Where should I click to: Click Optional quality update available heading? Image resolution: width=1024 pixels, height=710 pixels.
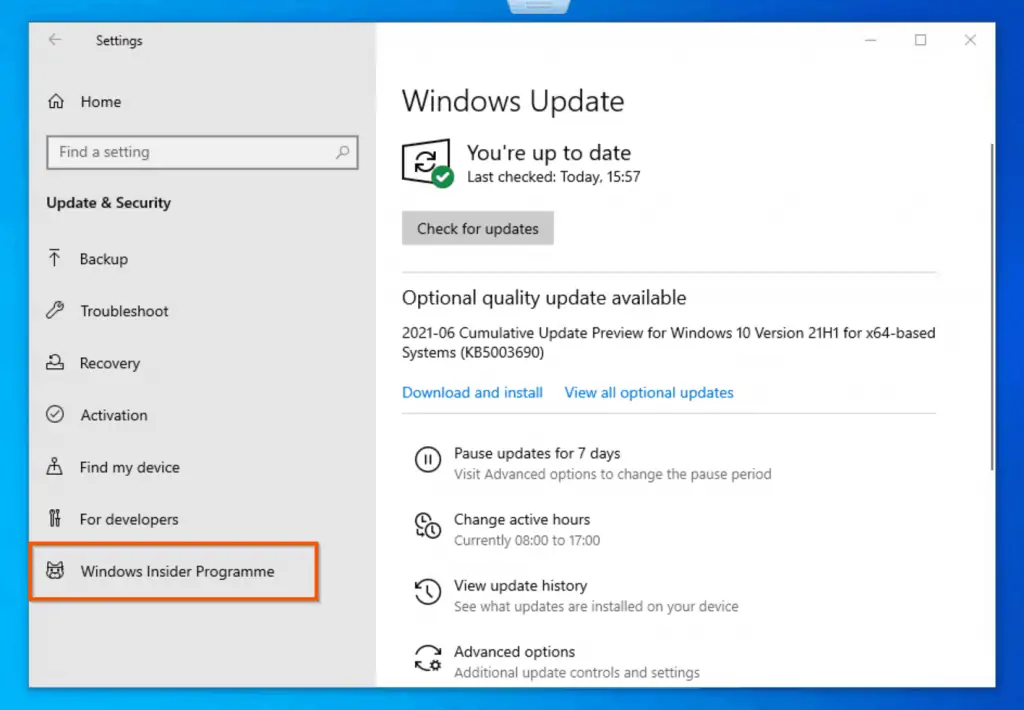pyautogui.click(x=544, y=298)
